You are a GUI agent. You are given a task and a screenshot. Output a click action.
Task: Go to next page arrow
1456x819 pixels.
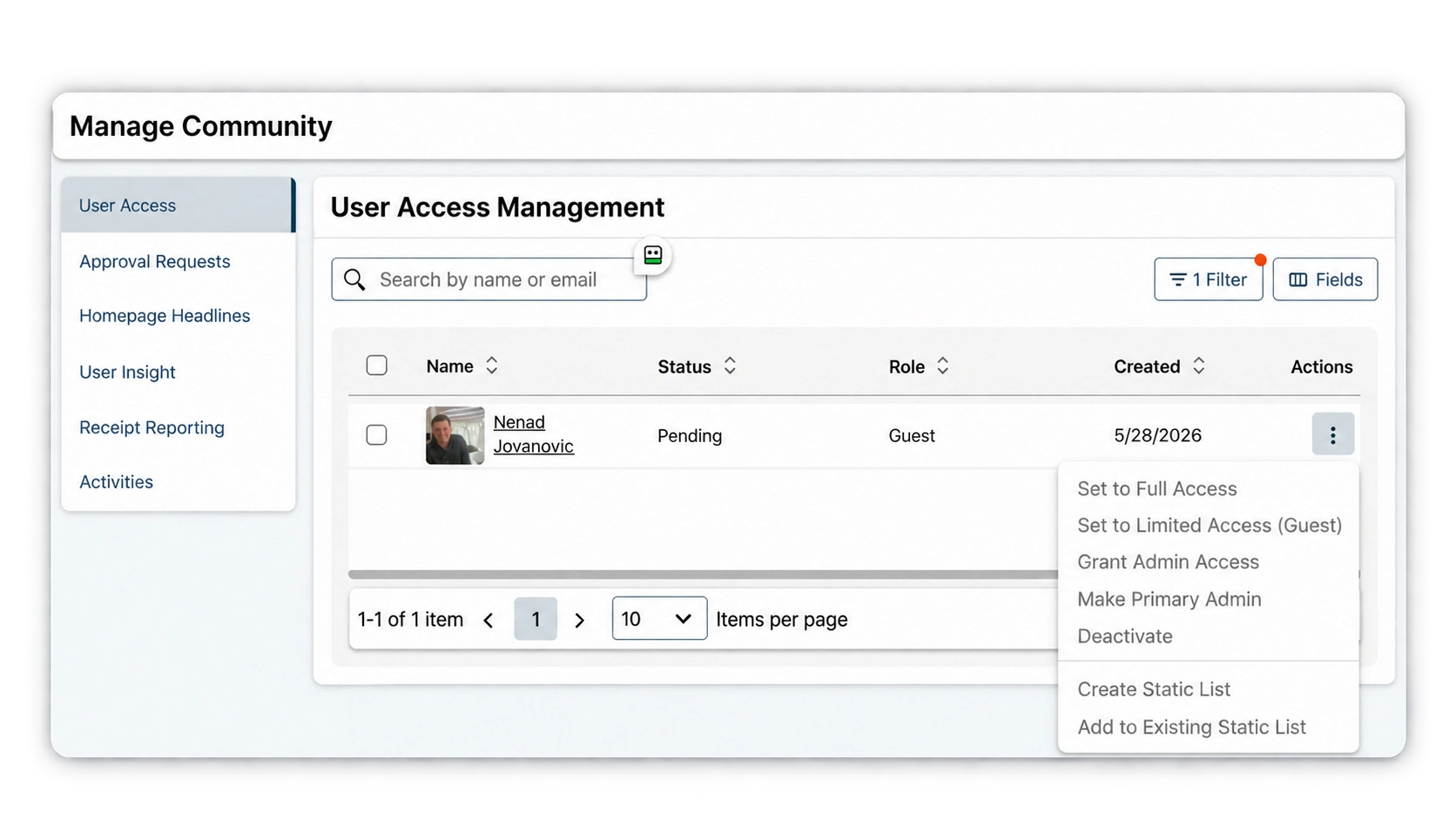(579, 620)
